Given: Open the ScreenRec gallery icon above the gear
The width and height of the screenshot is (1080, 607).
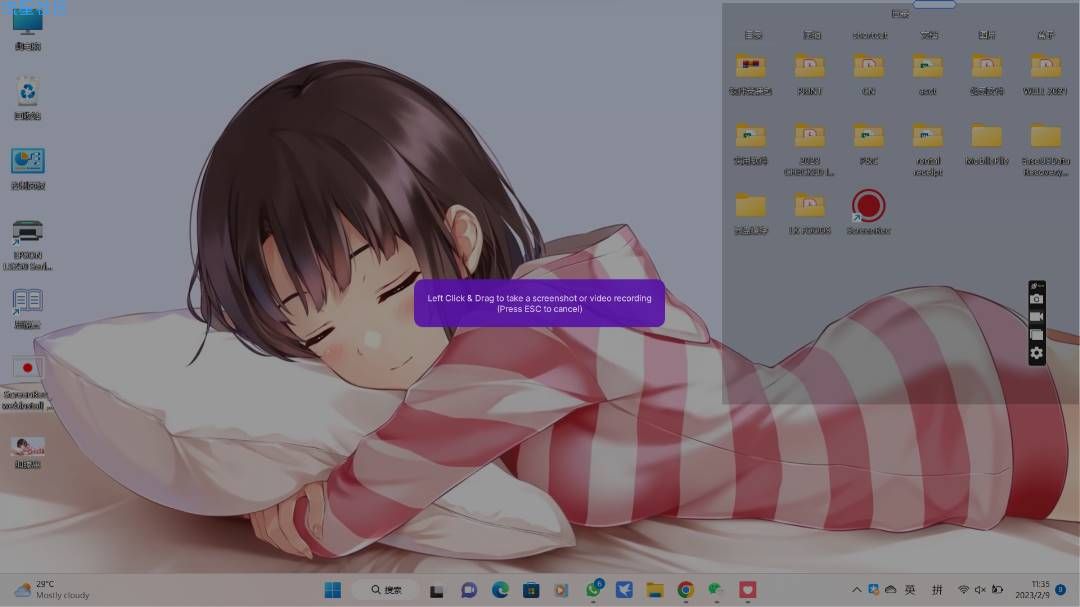Looking at the screenshot, I should [x=1037, y=335].
